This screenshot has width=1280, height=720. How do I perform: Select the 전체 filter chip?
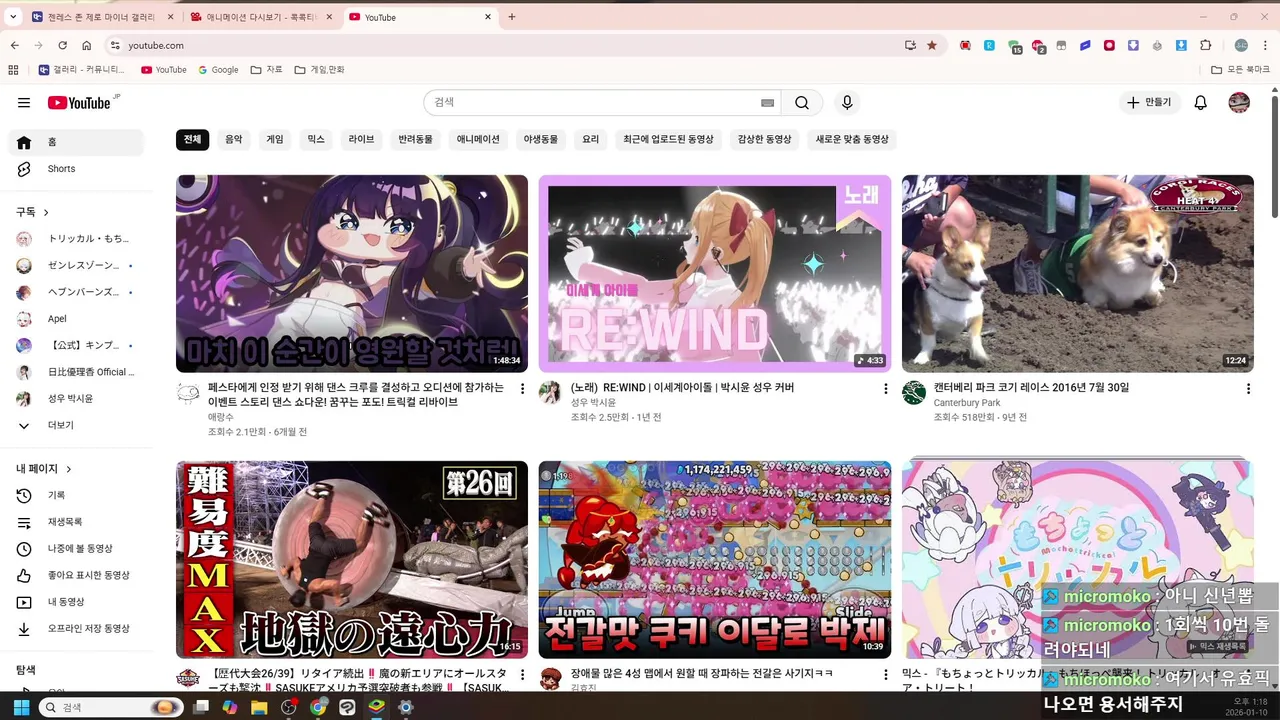(x=192, y=140)
